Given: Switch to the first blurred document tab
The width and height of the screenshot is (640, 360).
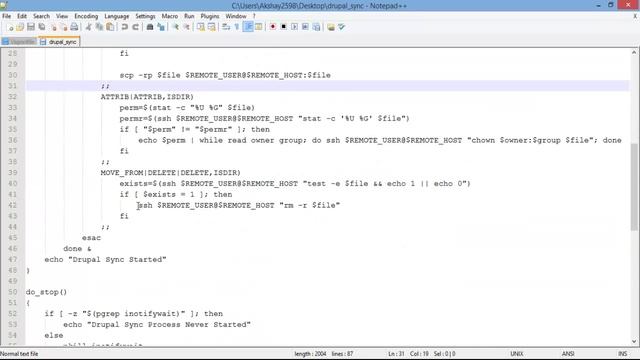Looking at the screenshot, I should (19, 42).
